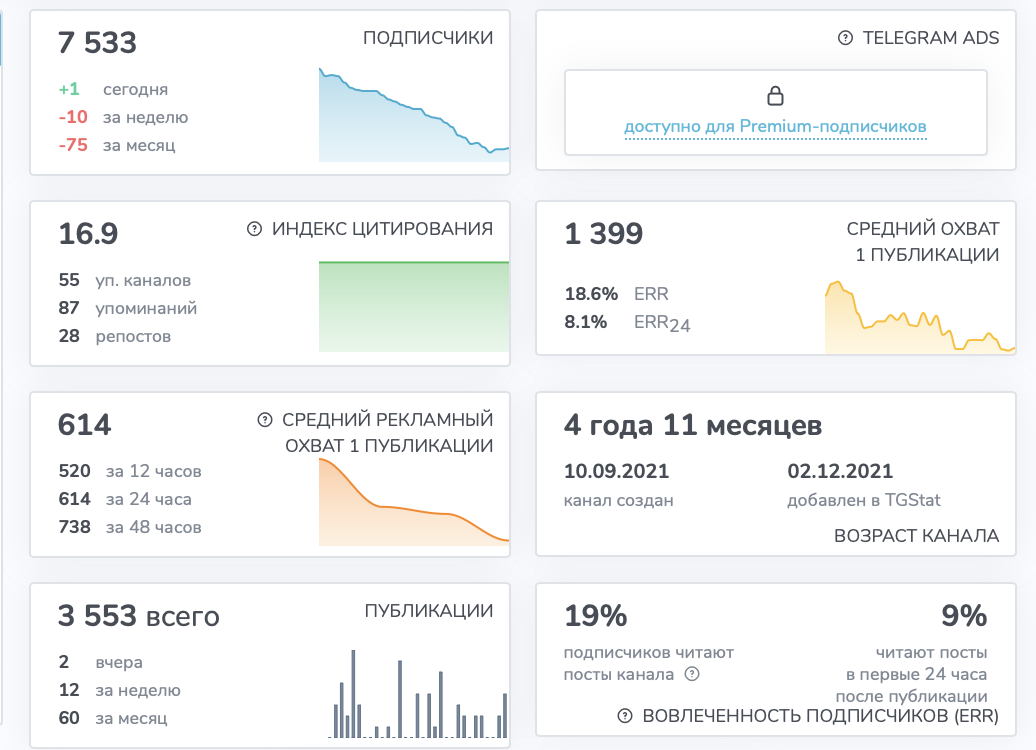Screen dimensions: 1036x750
Task: Select the 19% subscribers reading figure
Action: [x=595, y=615]
